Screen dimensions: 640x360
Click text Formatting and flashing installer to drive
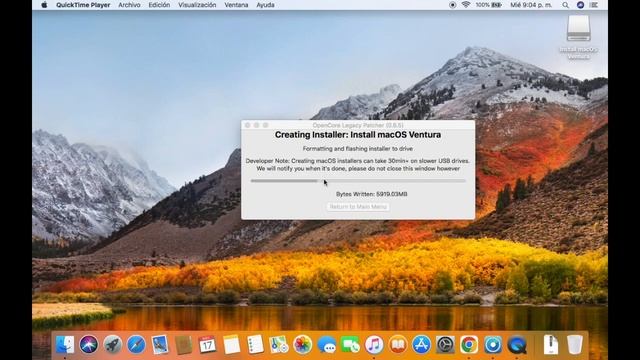click(358, 149)
